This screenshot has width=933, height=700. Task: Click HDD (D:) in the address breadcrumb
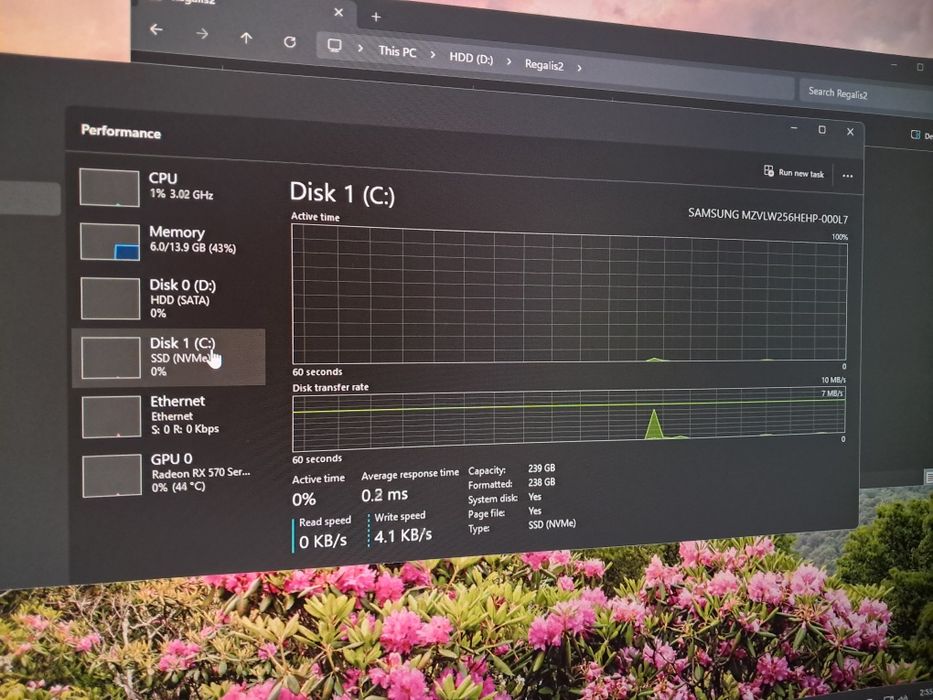[x=471, y=58]
